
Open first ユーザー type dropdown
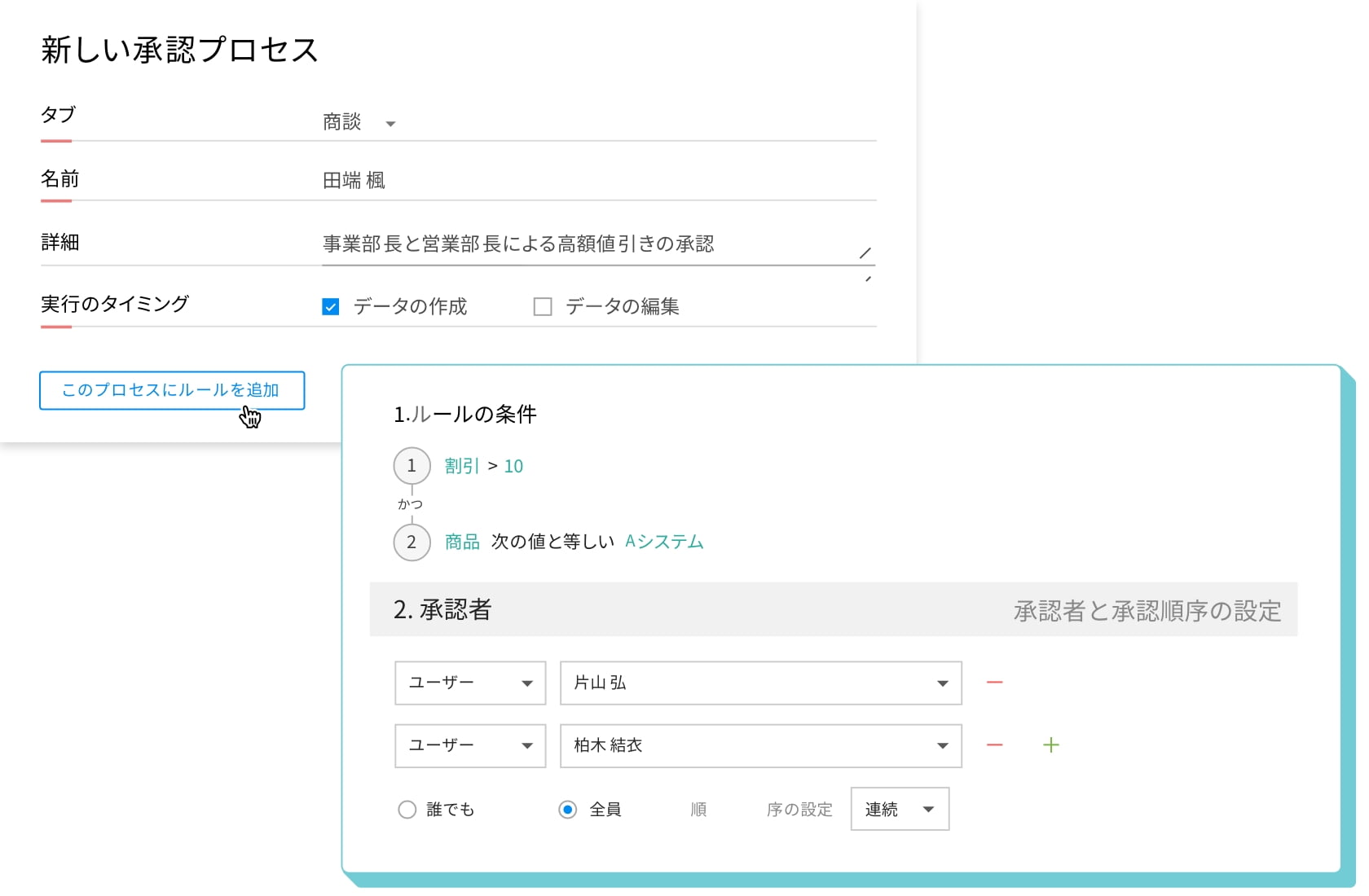[470, 683]
